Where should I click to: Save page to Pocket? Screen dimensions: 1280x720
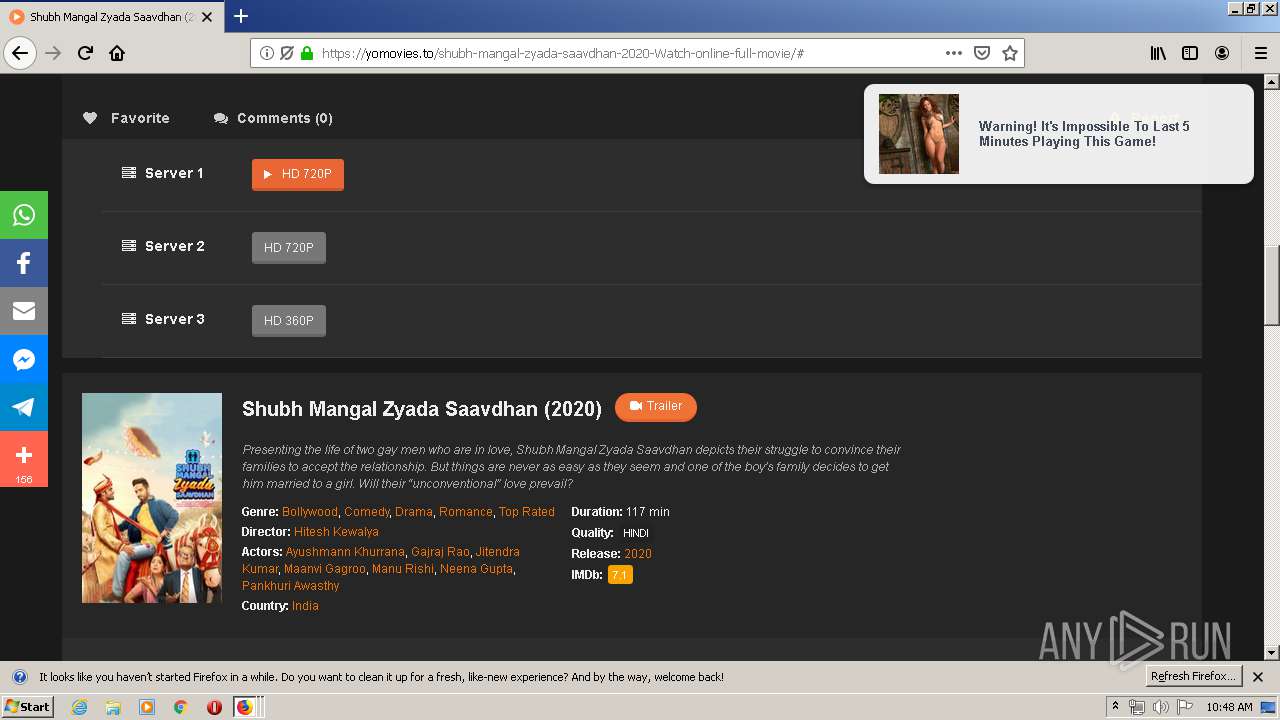(x=982, y=53)
